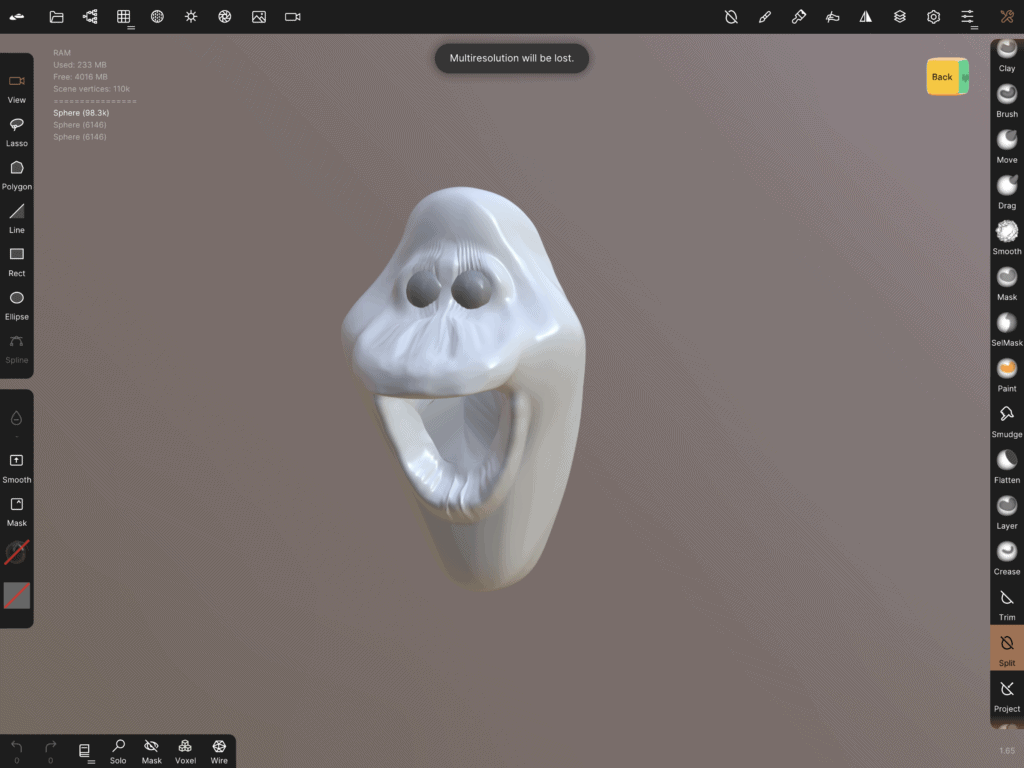Viewport: 1024px width, 768px height.
Task: Click the crossed-out gray color swatch
Action: point(17,596)
